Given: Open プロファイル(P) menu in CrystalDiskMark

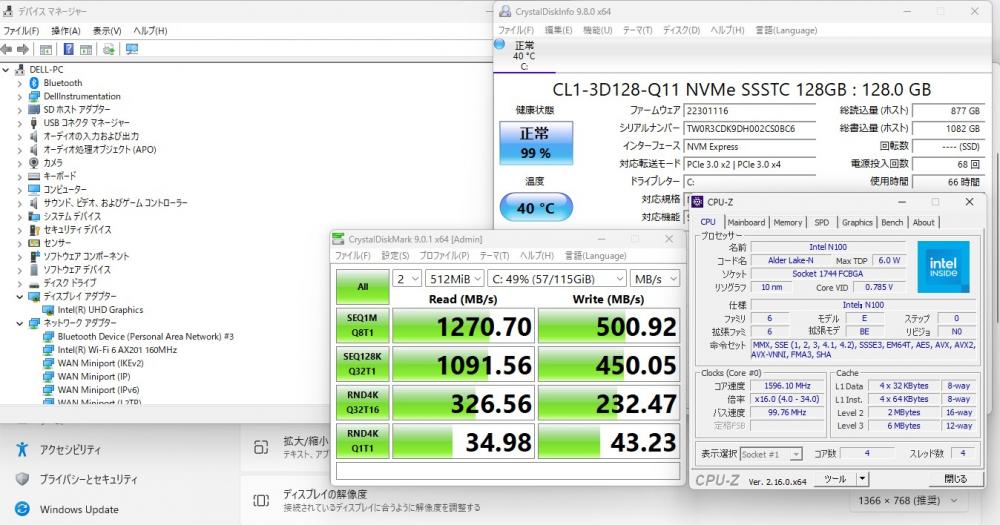Looking at the screenshot, I should point(444,255).
